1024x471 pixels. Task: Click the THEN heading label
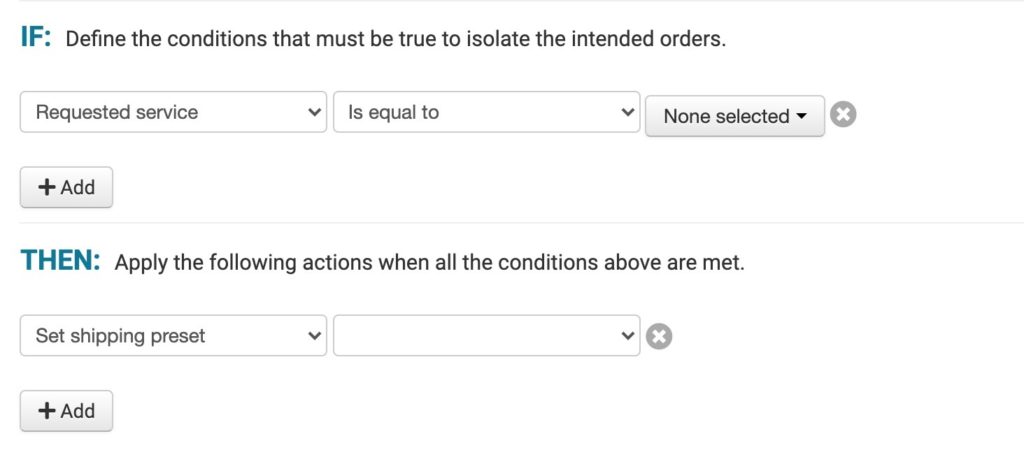60,263
